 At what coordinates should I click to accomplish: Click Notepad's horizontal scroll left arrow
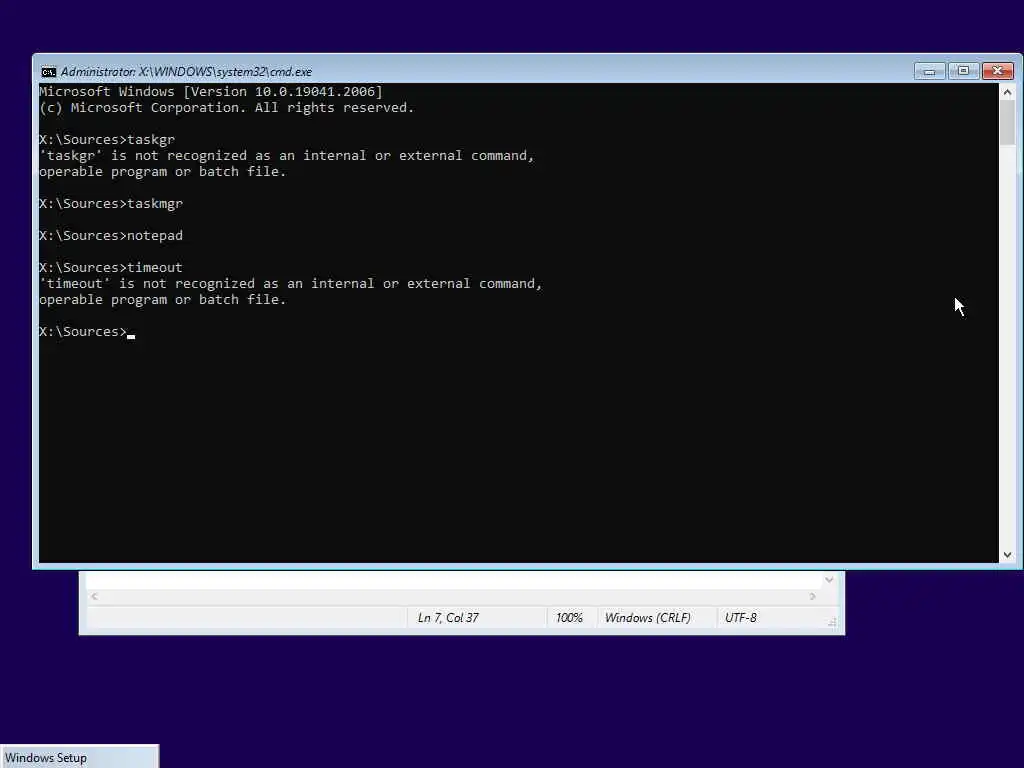(95, 596)
